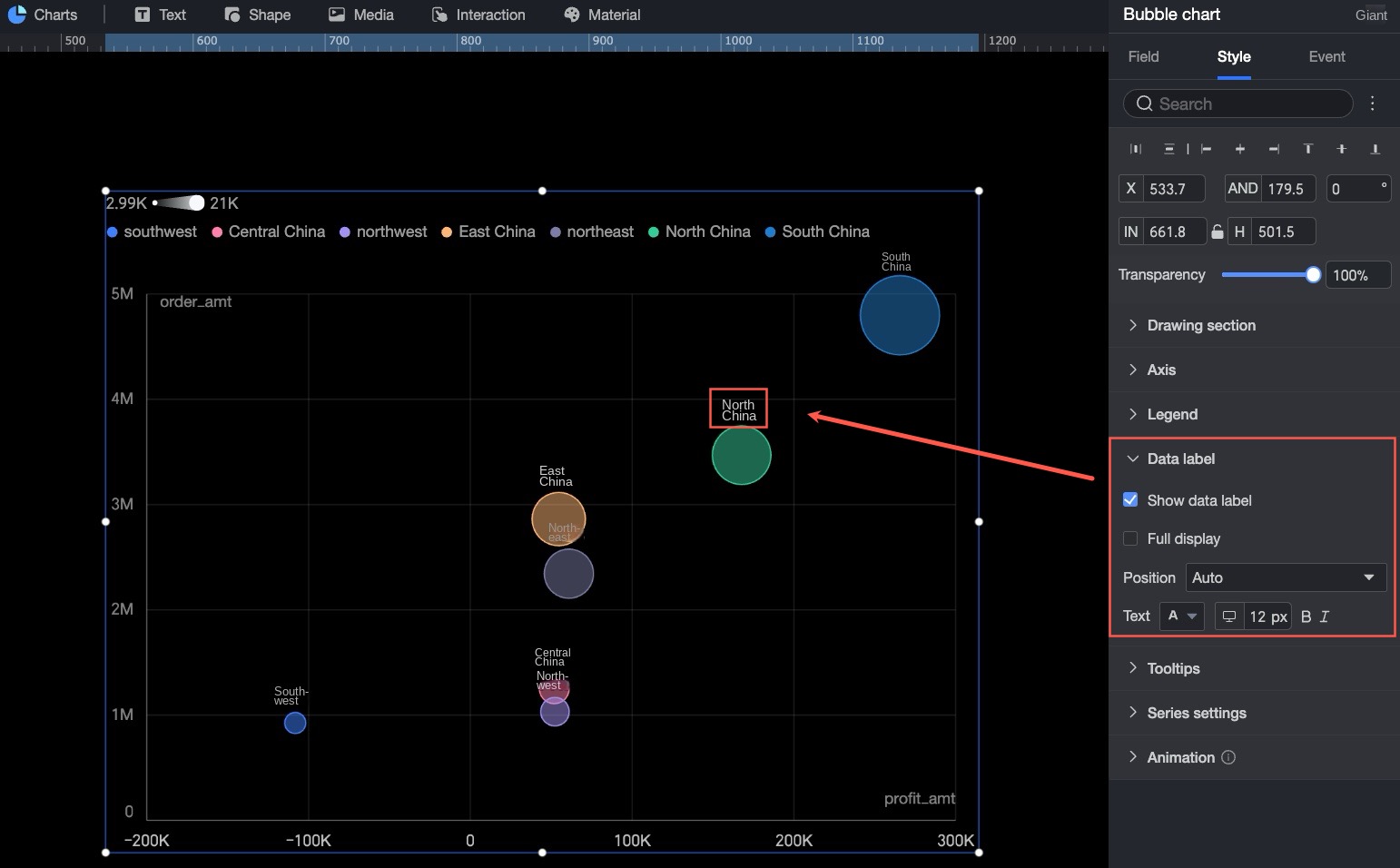Click the distribute horizontally icon

[1136, 149]
